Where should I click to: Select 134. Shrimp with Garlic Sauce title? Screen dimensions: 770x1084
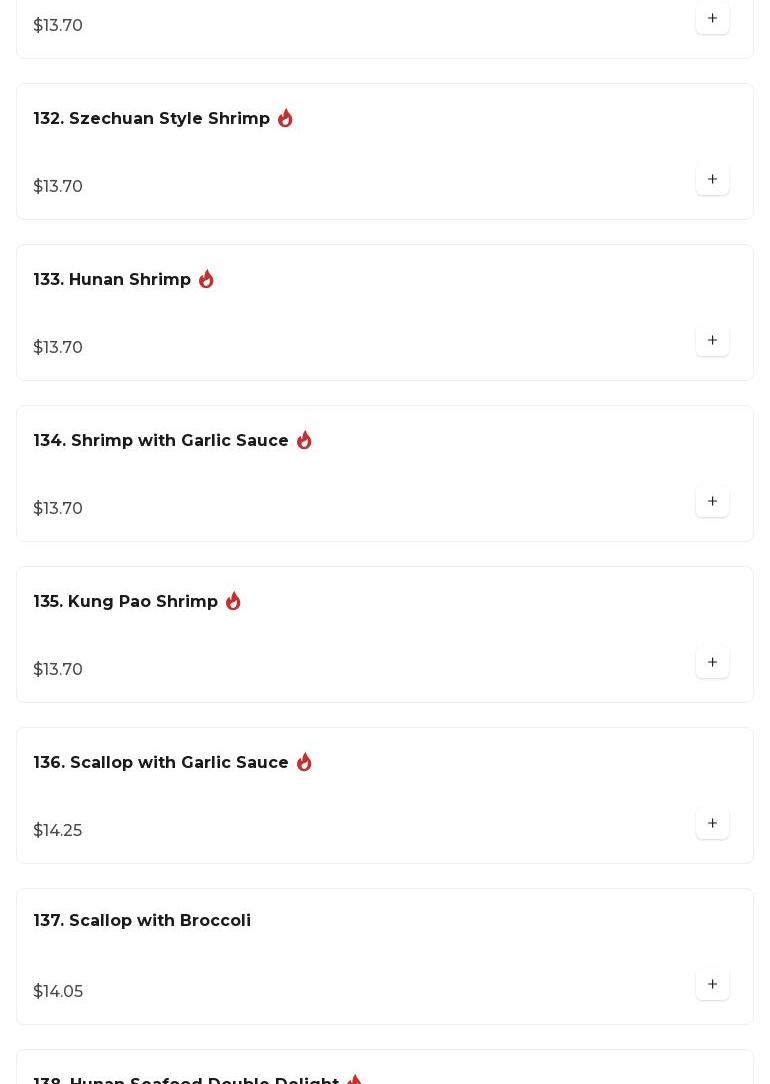[161, 441]
